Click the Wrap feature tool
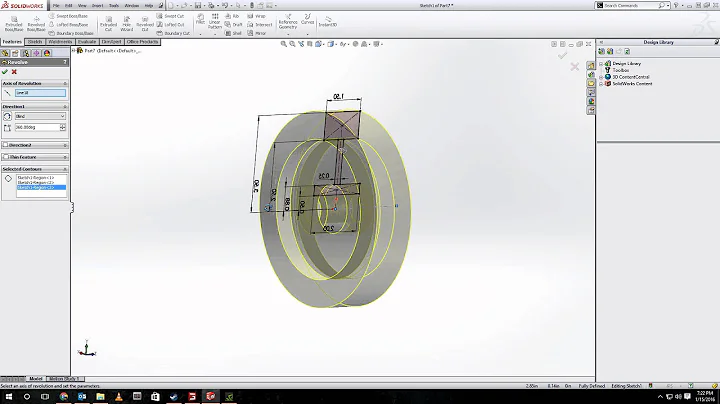This screenshot has width=720, height=404. [256, 16]
